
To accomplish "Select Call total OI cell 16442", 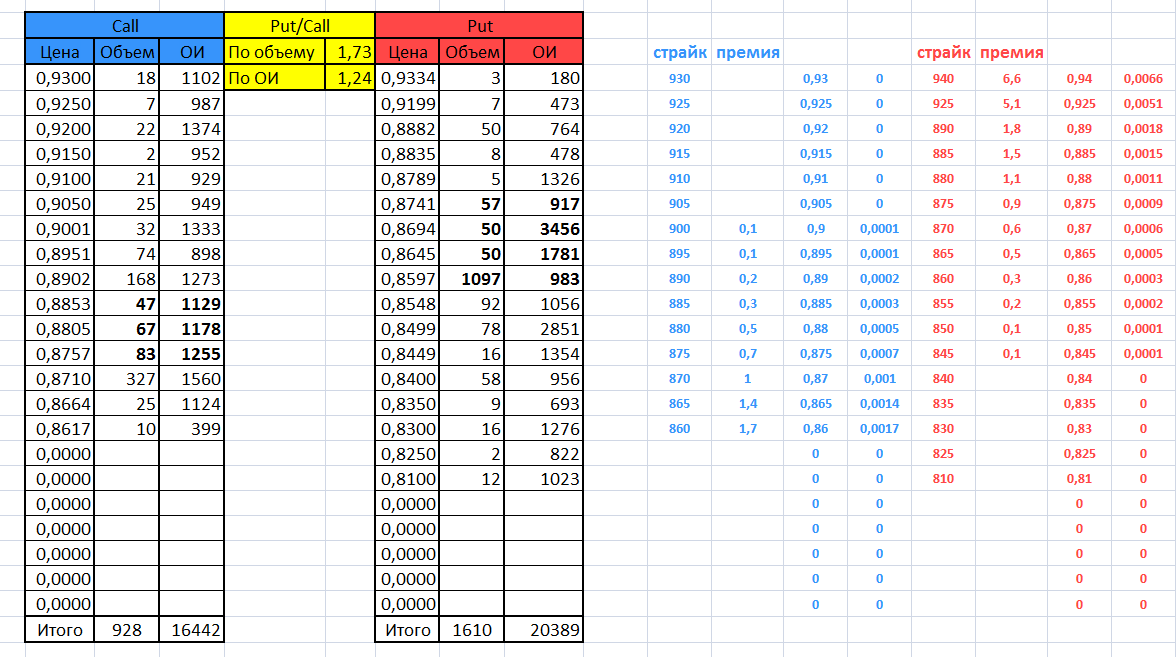I will [192, 630].
